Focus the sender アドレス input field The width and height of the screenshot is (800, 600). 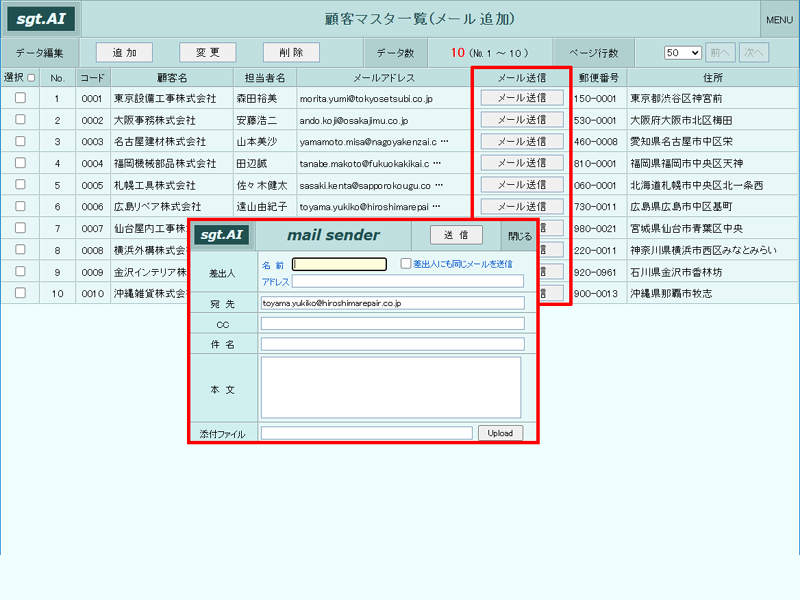point(408,281)
